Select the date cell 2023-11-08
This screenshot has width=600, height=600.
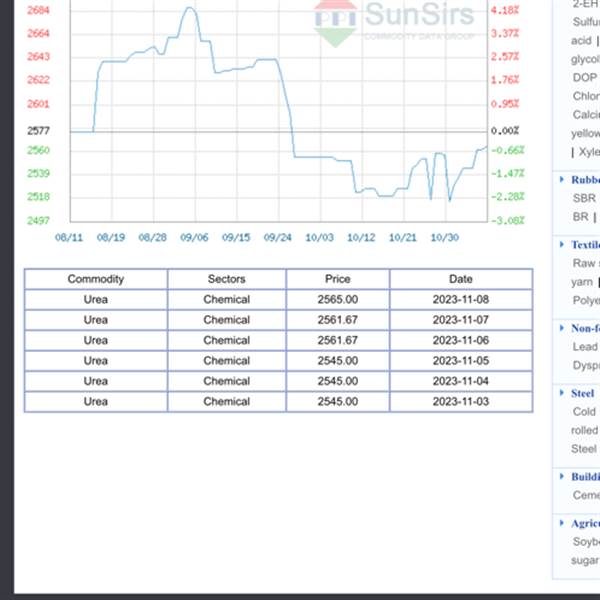pyautogui.click(x=461, y=299)
